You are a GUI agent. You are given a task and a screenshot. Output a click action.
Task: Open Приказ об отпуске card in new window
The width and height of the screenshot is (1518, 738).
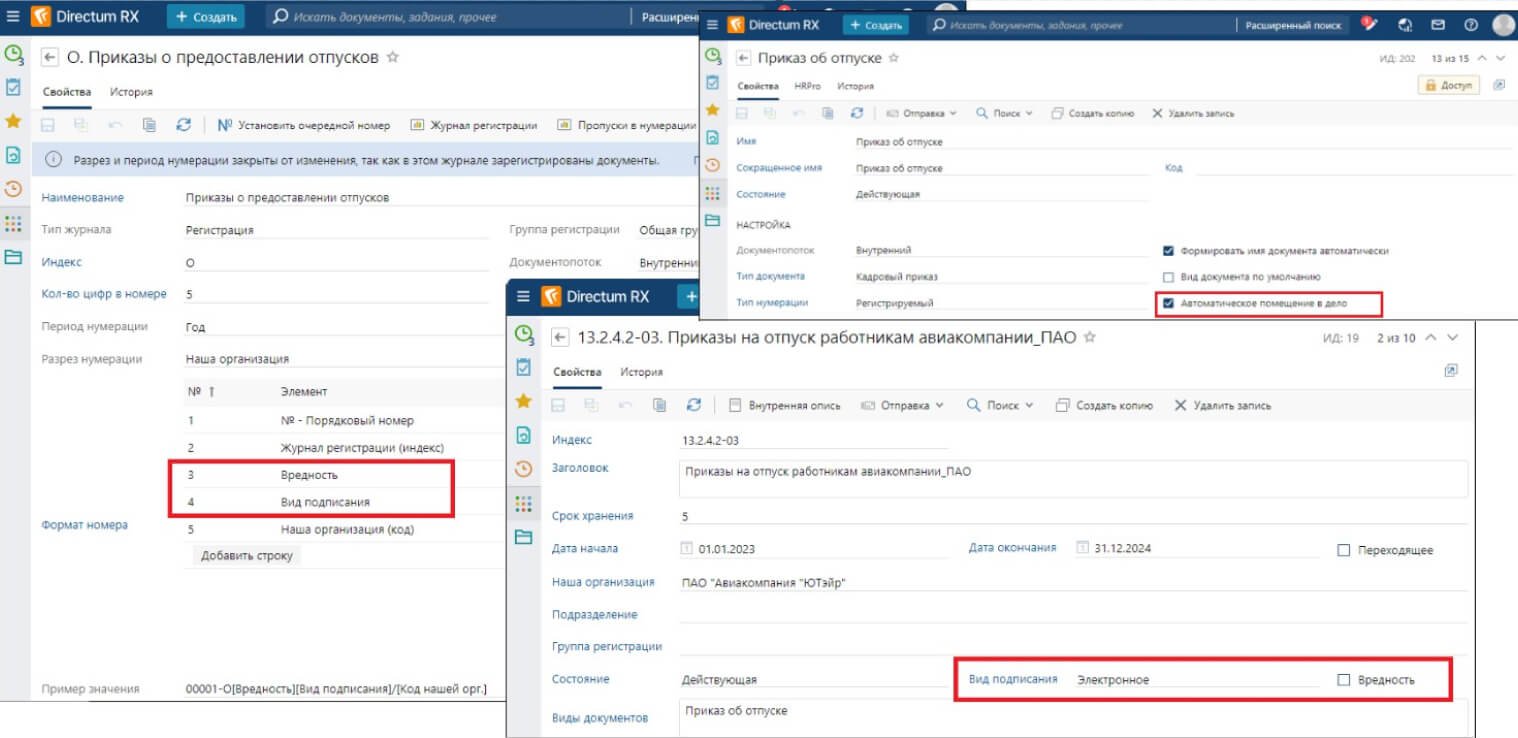point(1499,86)
